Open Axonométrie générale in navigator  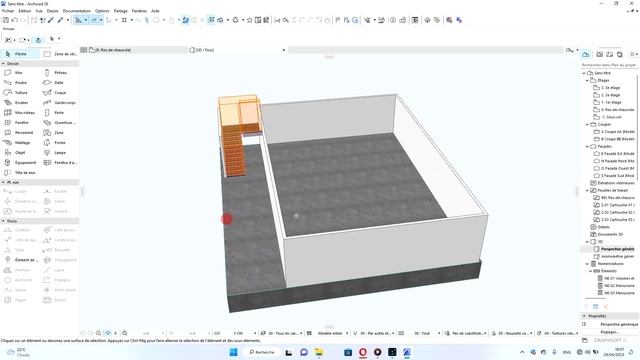[x=617, y=256]
